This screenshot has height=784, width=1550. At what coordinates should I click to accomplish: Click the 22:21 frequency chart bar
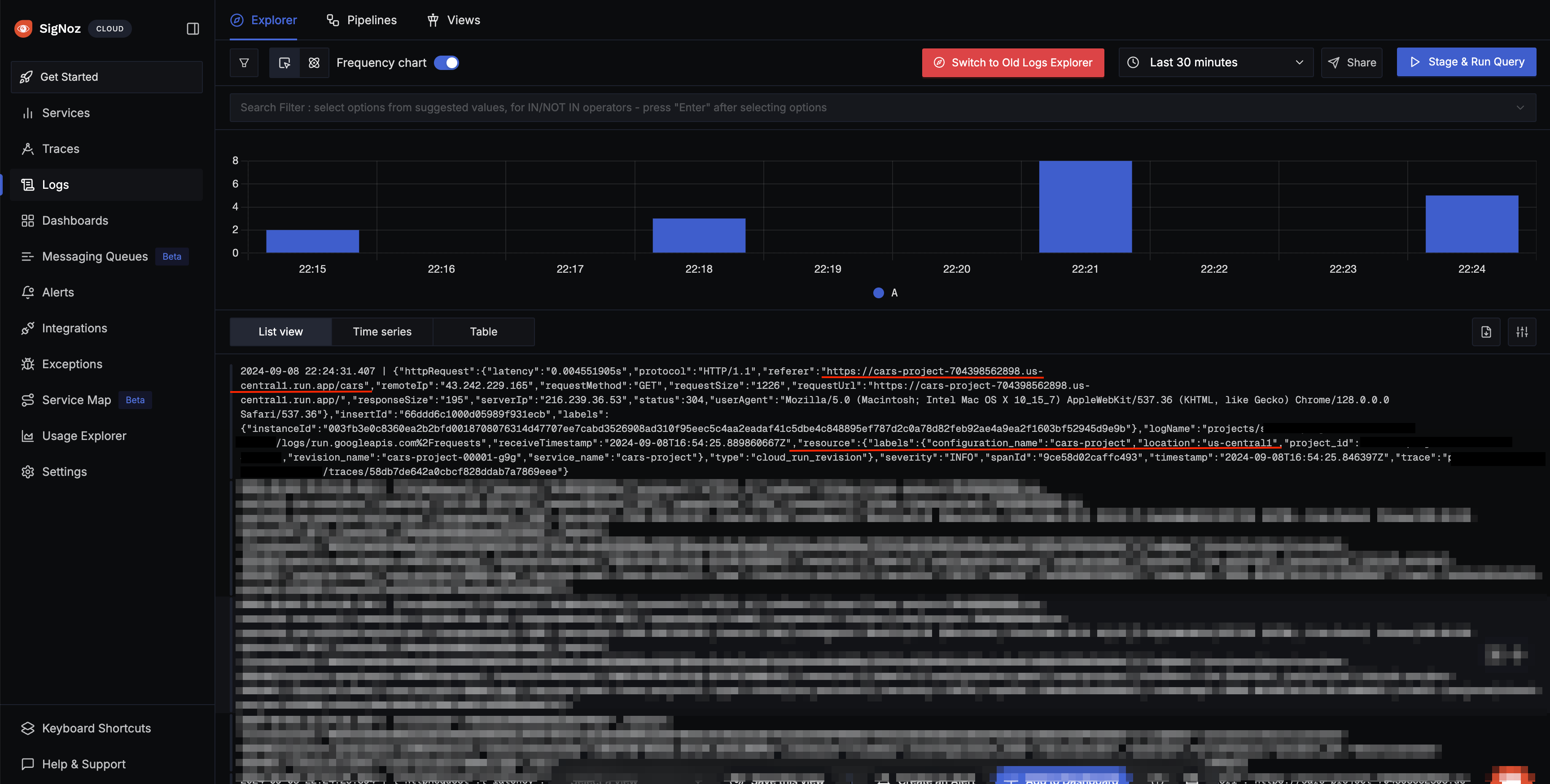click(1085, 207)
